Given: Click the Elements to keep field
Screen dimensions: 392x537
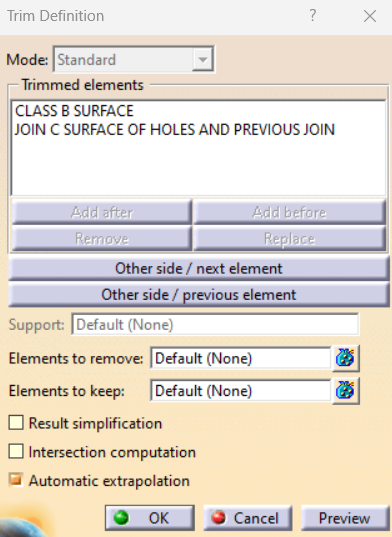Looking at the screenshot, I should pyautogui.click(x=241, y=391).
